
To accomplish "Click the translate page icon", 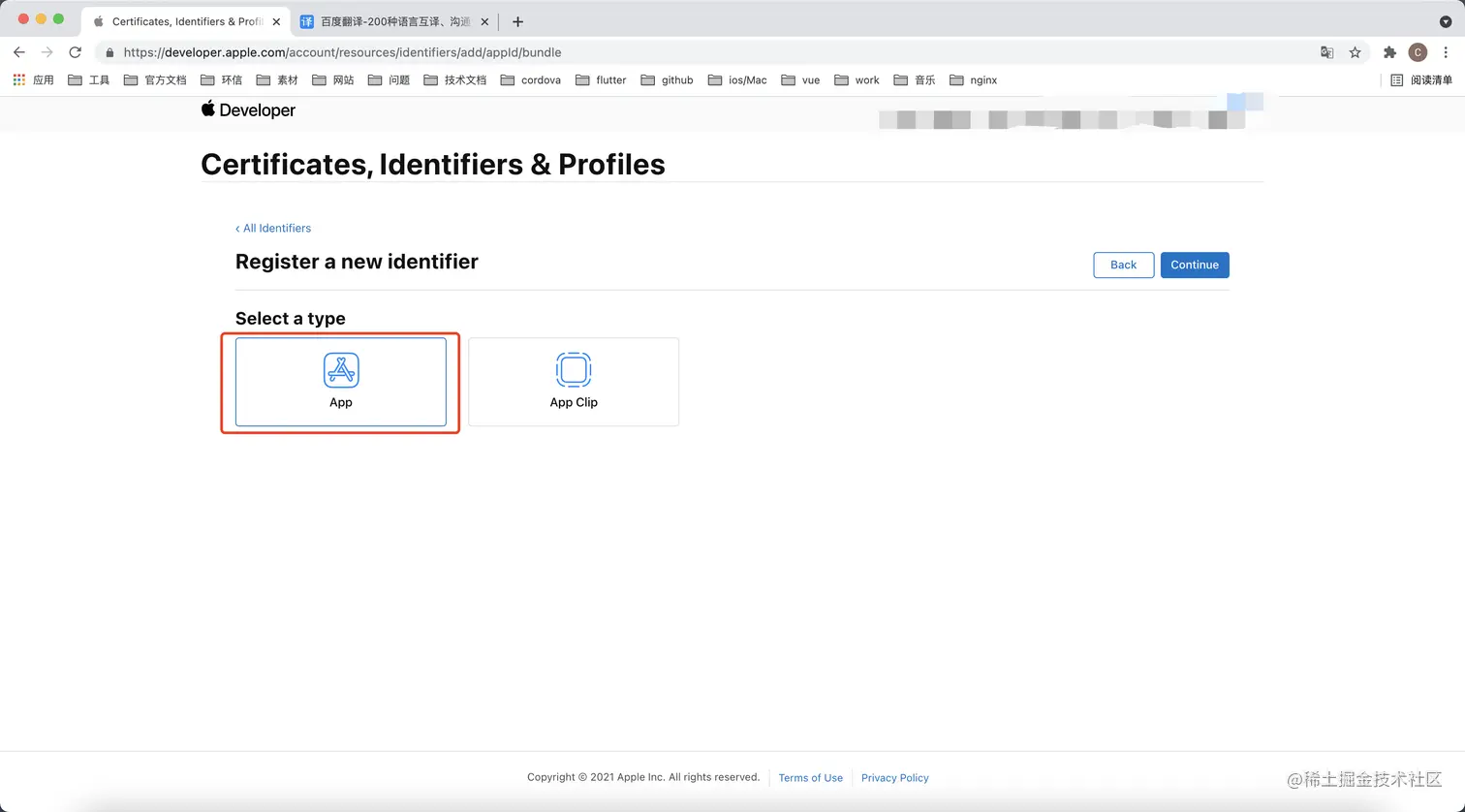I will (1327, 52).
